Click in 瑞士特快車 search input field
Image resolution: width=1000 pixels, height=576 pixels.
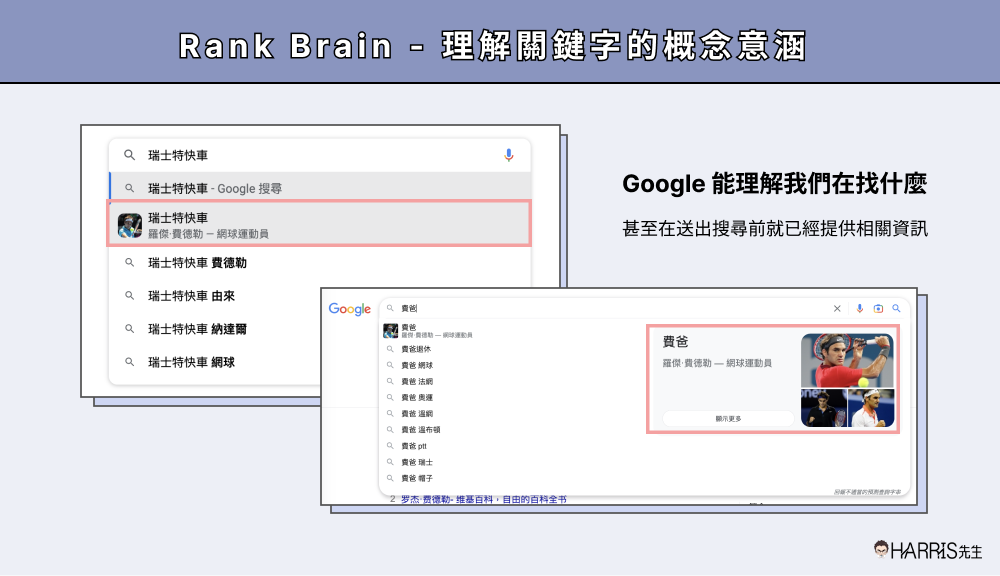point(319,155)
